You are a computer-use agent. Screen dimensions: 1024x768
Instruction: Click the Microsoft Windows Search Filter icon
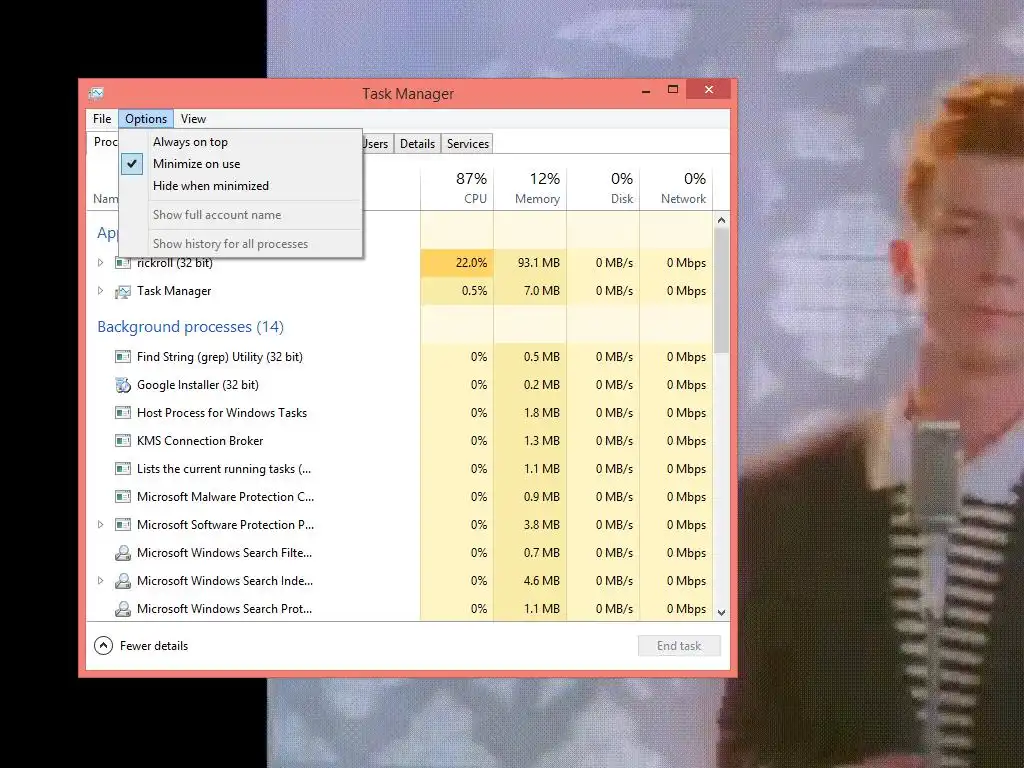123,553
